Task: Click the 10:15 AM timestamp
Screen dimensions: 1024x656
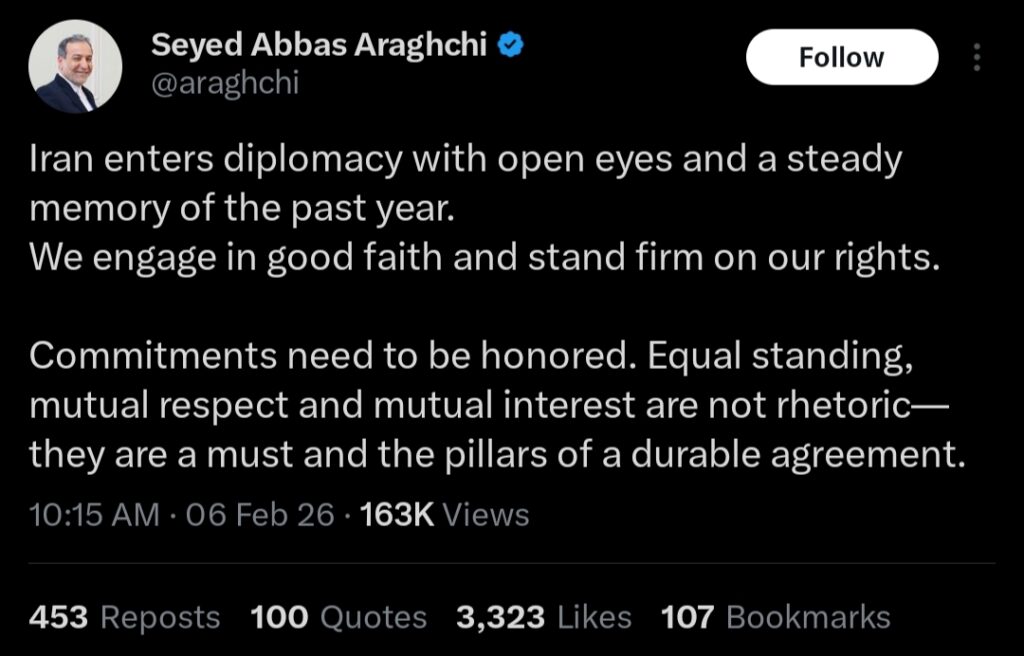Action: [94, 515]
